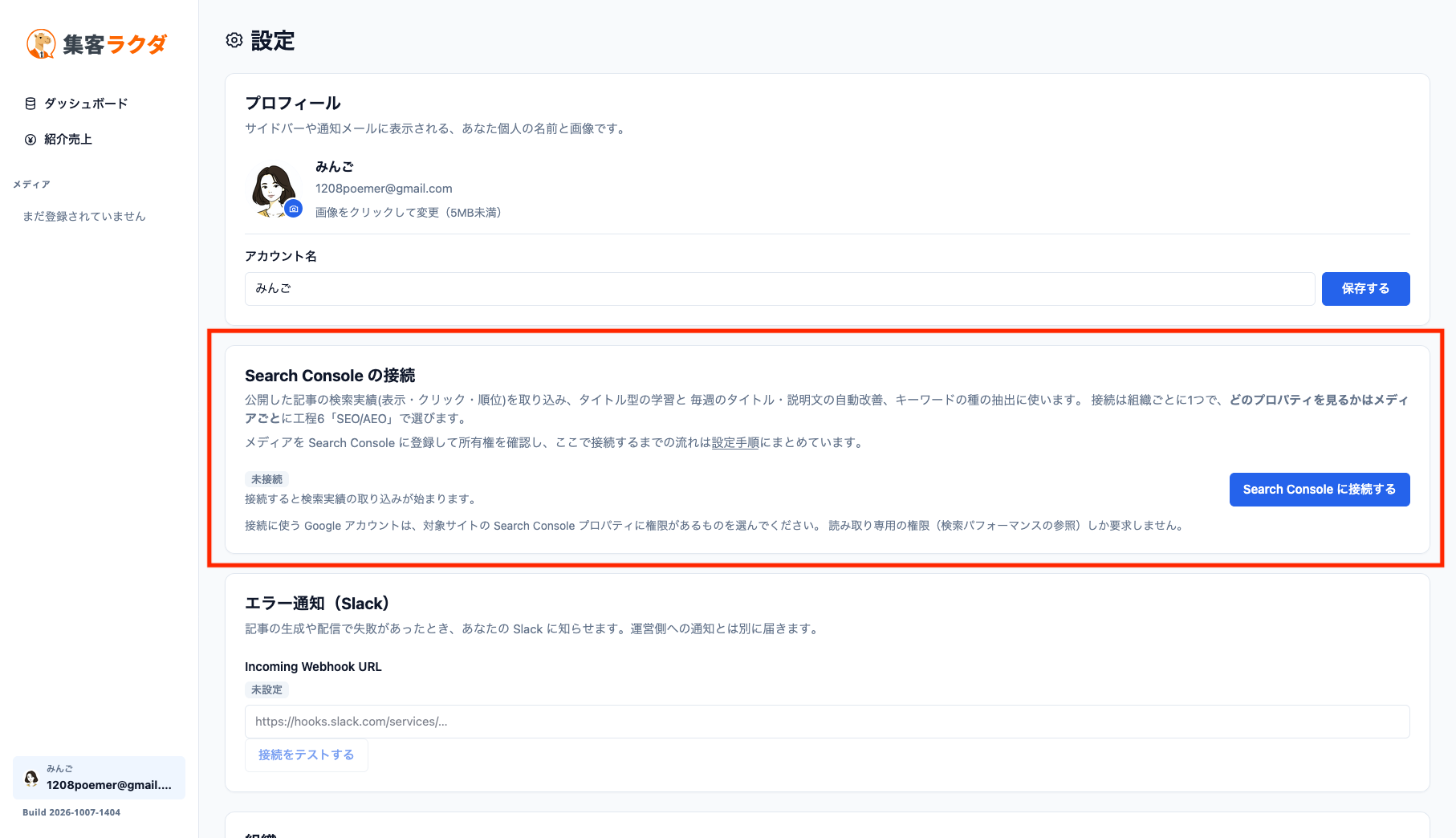This screenshot has height=838, width=1456.
Task: Click the sidebar text まだ登録されていません
Action: coord(84,217)
